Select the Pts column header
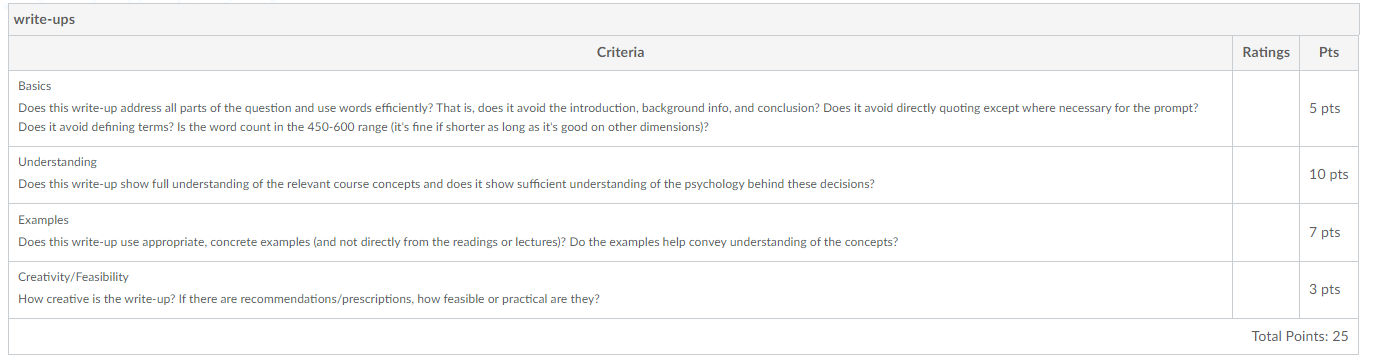This screenshot has width=1377, height=360. point(1329,53)
